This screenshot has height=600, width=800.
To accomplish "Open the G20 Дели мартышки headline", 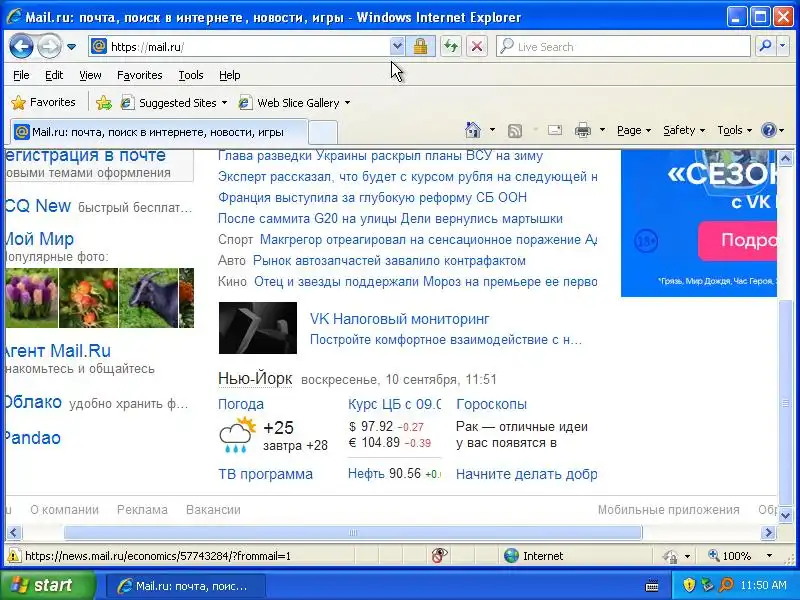I will [x=390, y=218].
